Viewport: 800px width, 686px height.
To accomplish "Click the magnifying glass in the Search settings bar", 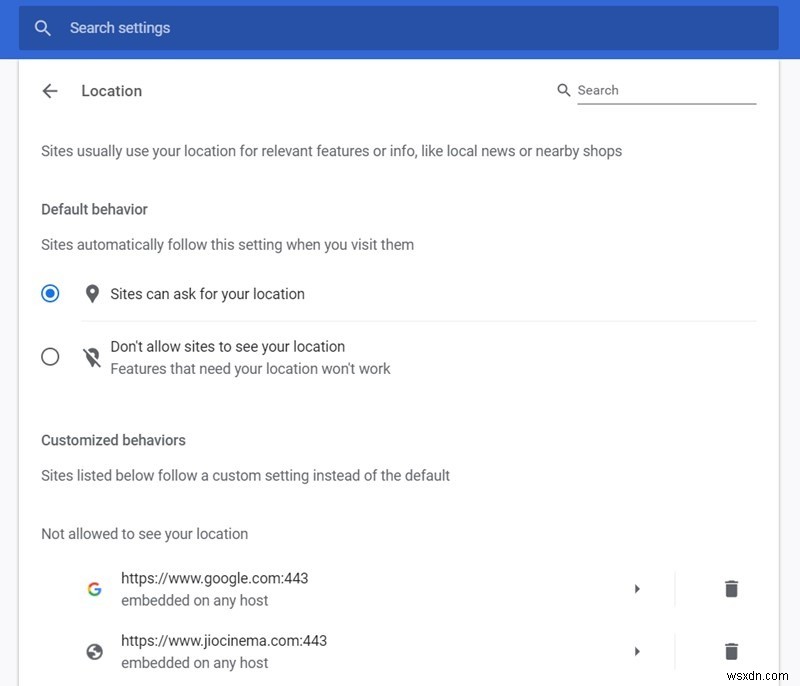I will click(42, 28).
